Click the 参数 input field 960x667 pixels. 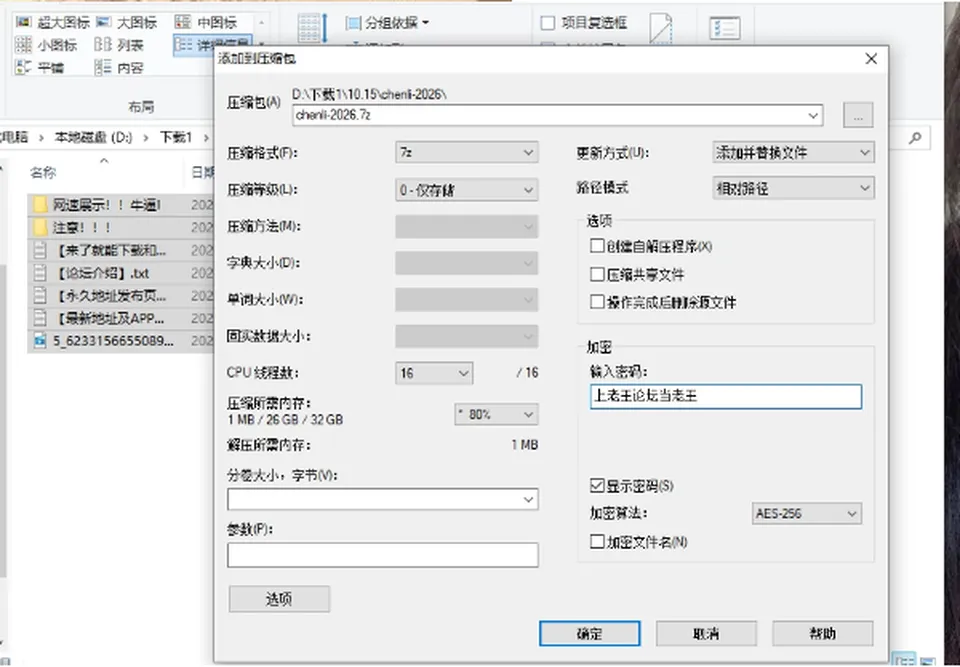coord(383,555)
